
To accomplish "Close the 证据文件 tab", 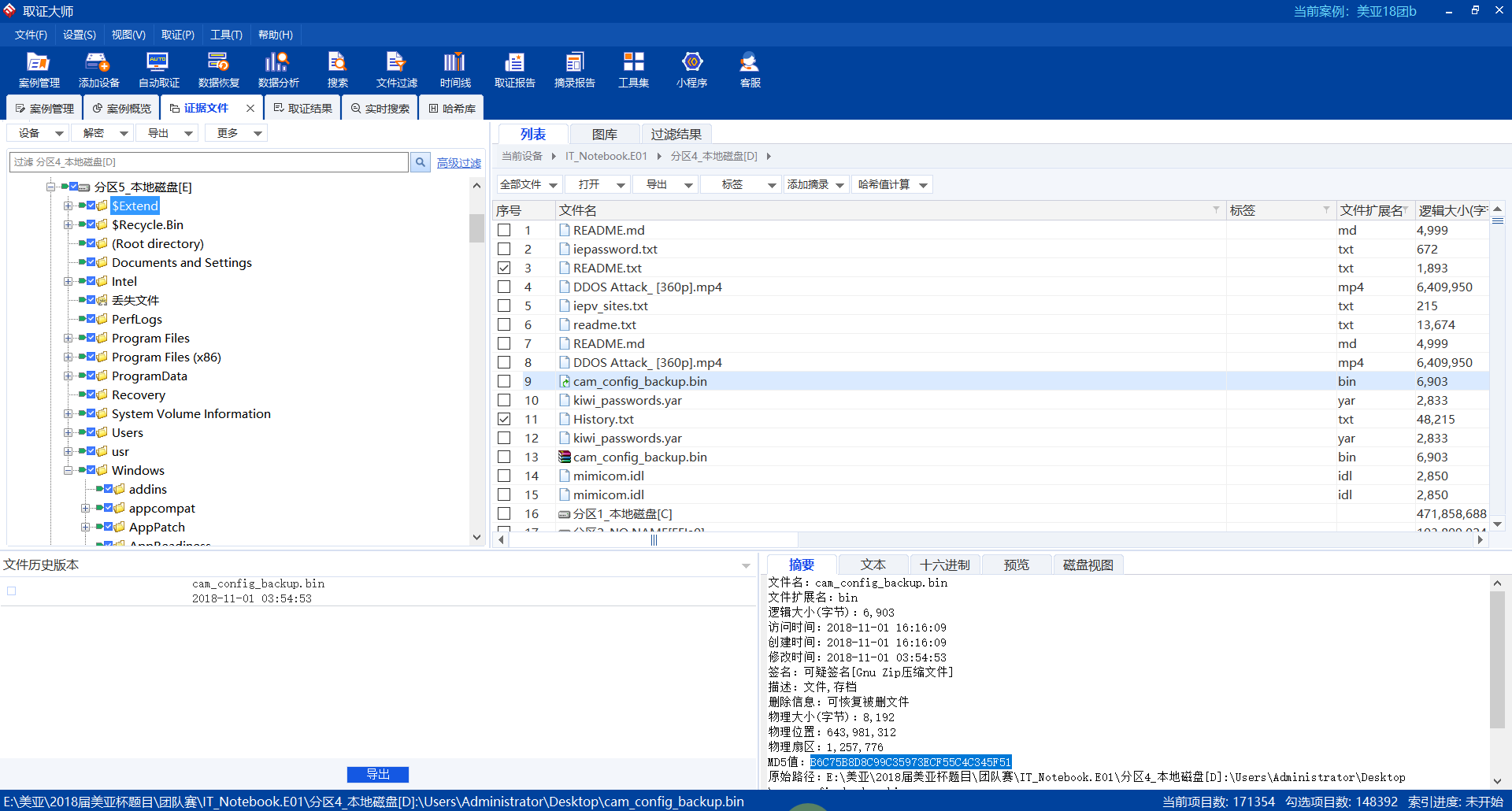I will (x=250, y=109).
